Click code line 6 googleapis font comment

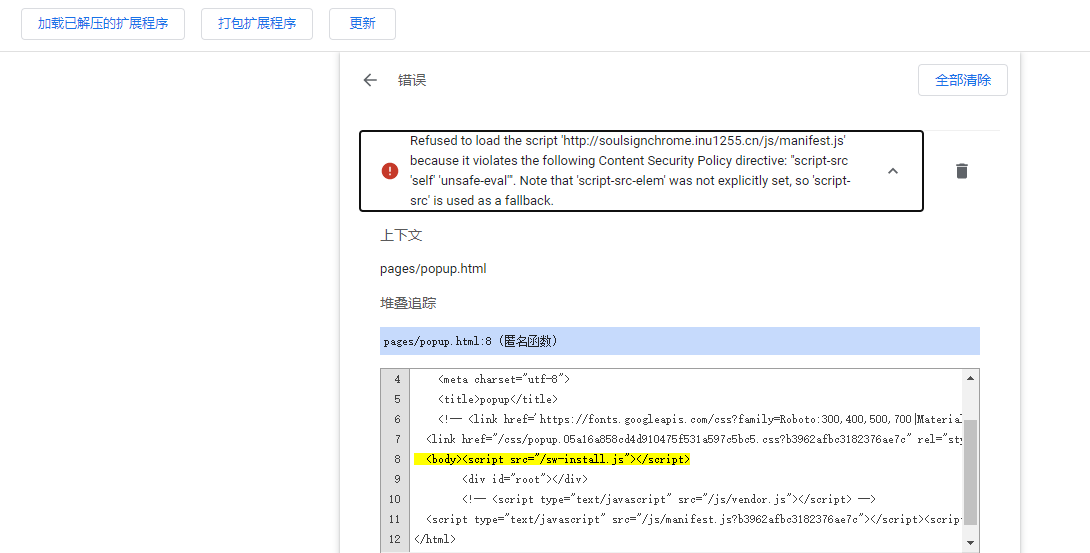pos(700,419)
